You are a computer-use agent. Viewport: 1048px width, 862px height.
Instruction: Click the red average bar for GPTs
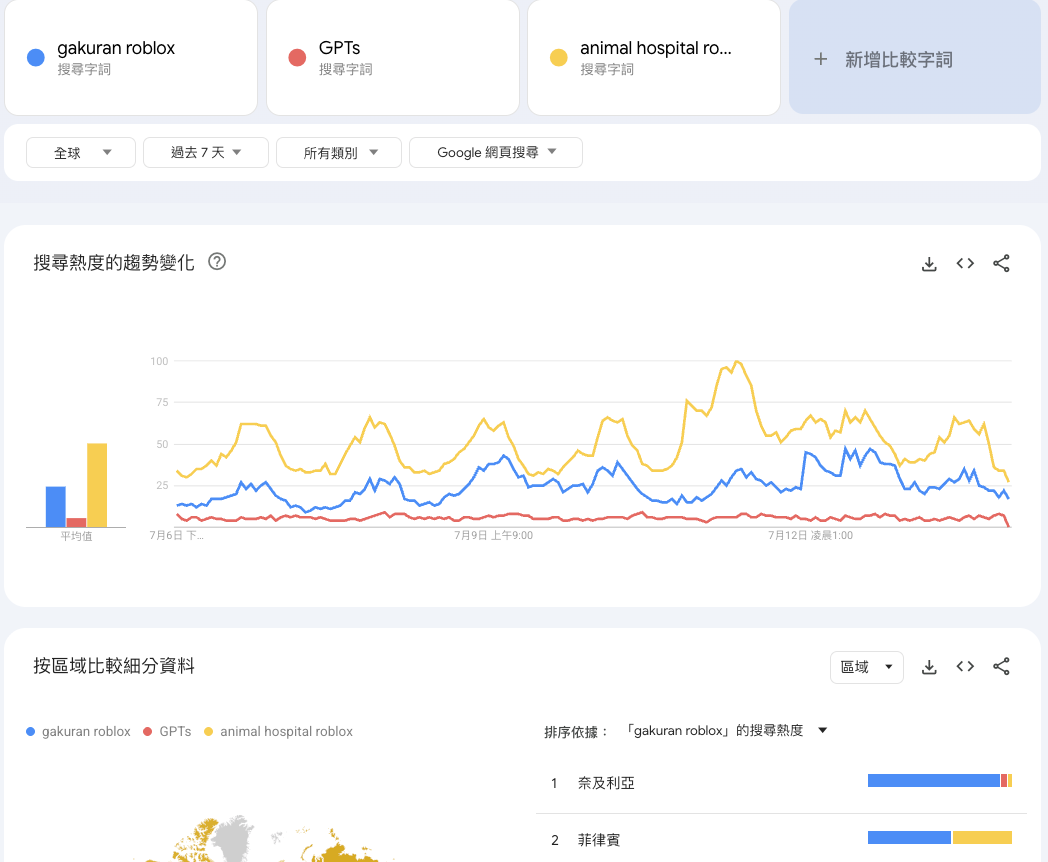[76, 523]
